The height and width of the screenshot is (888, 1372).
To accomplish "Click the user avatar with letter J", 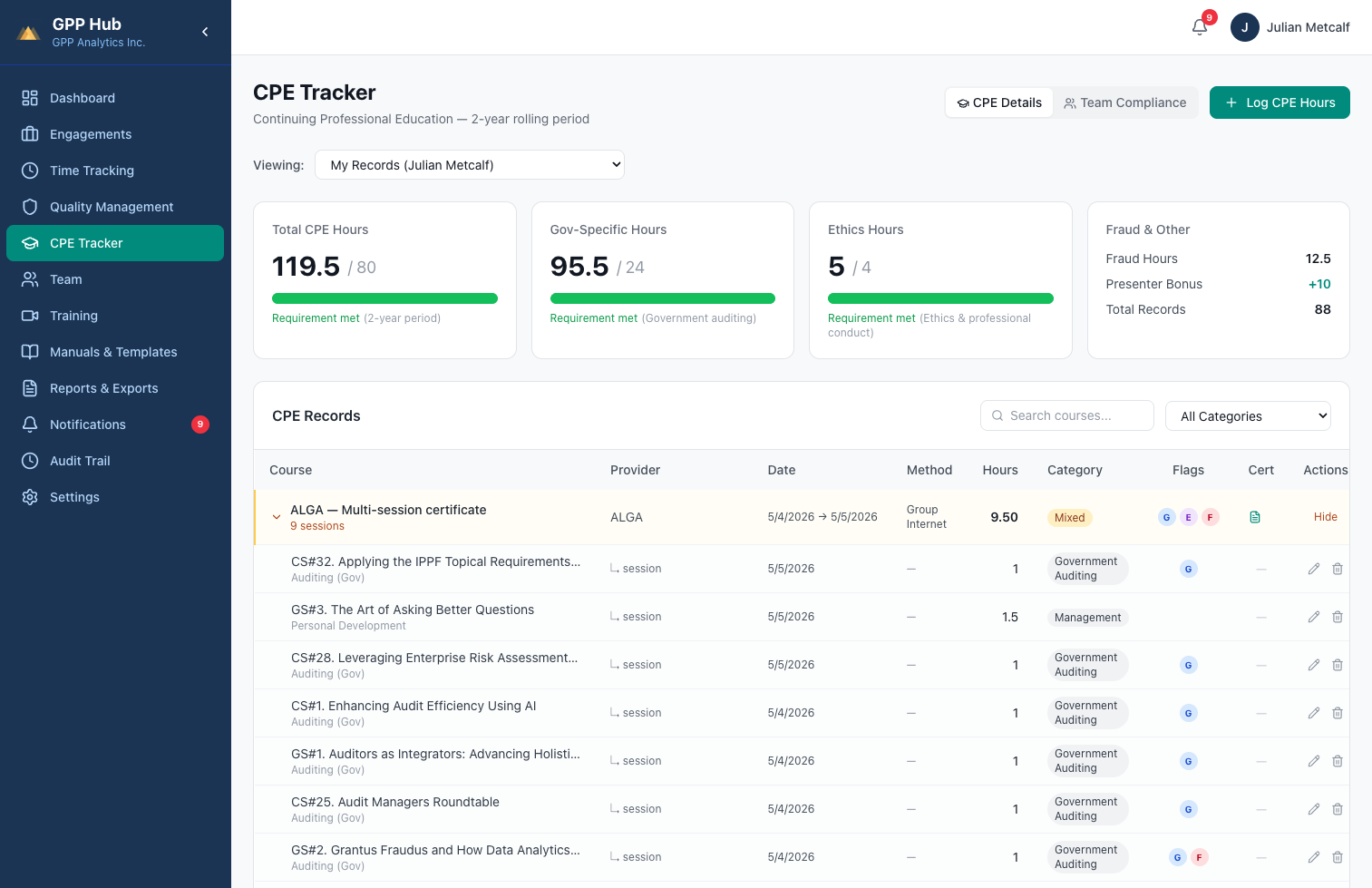I will point(1245,27).
